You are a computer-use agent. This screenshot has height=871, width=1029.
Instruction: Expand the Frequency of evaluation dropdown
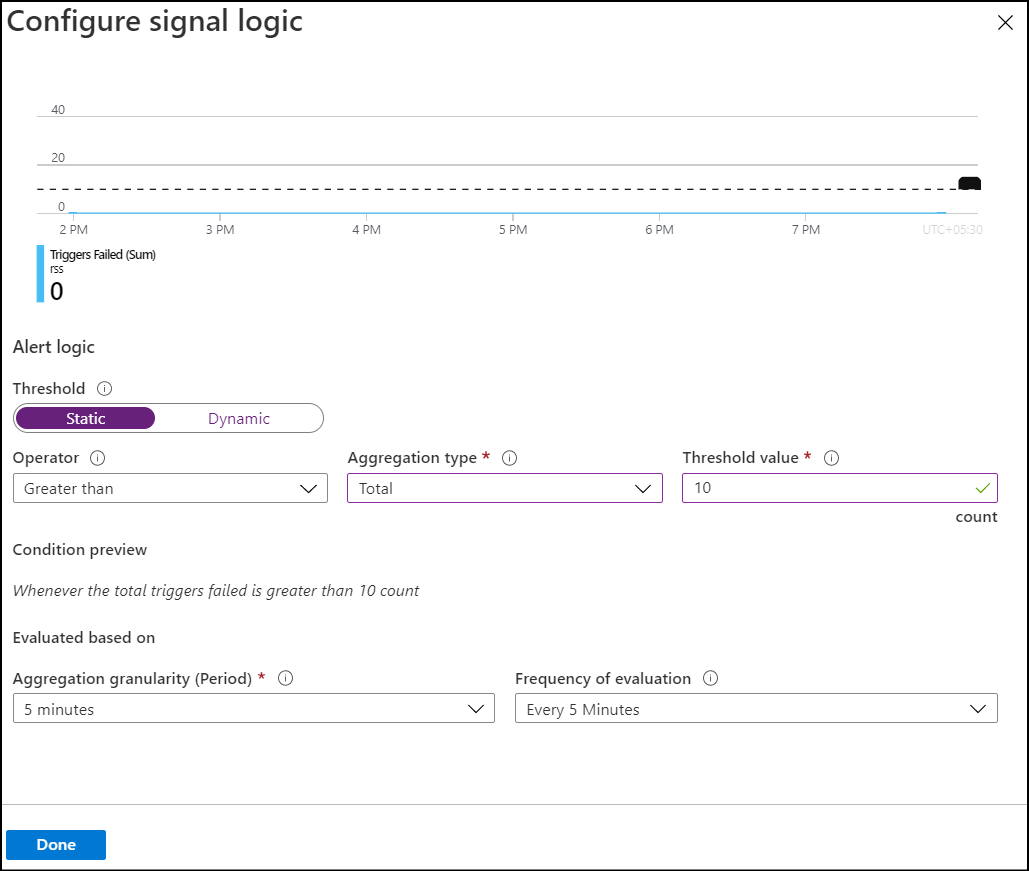pyautogui.click(x=756, y=709)
